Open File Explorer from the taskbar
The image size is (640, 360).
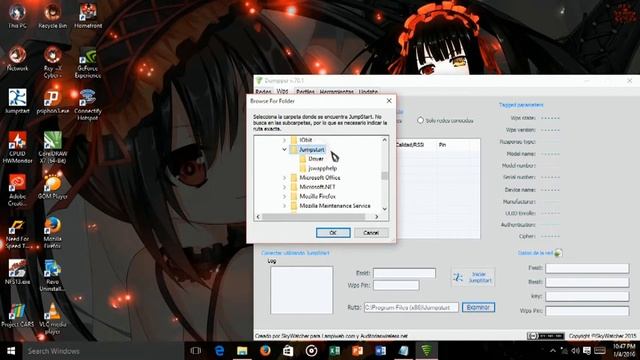pos(242,351)
